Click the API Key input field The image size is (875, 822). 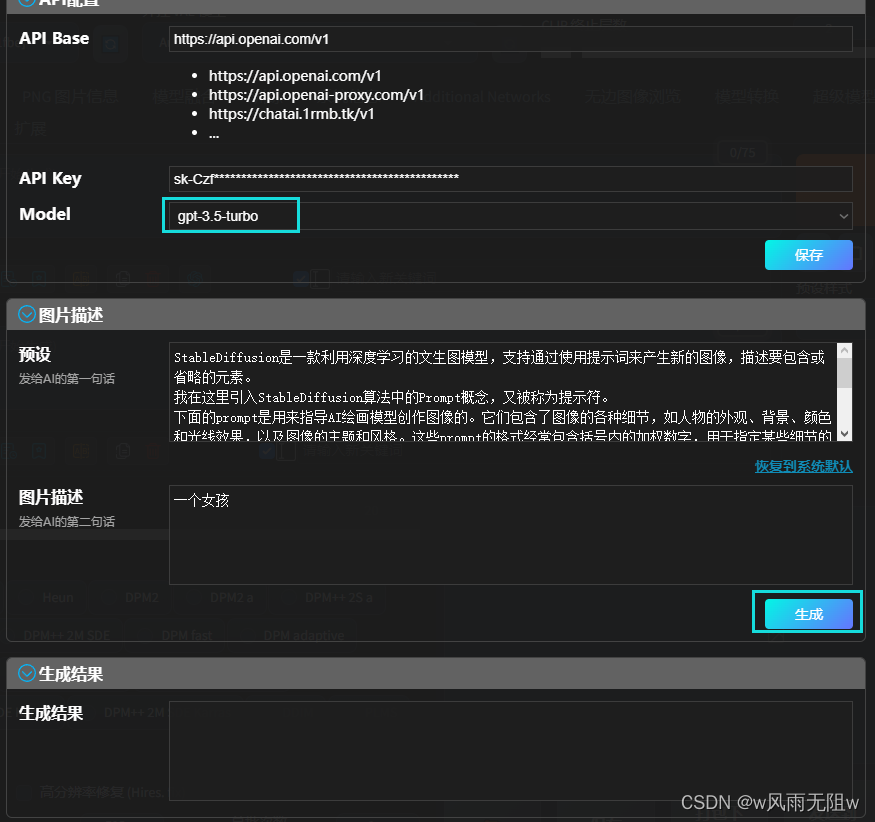click(510, 179)
